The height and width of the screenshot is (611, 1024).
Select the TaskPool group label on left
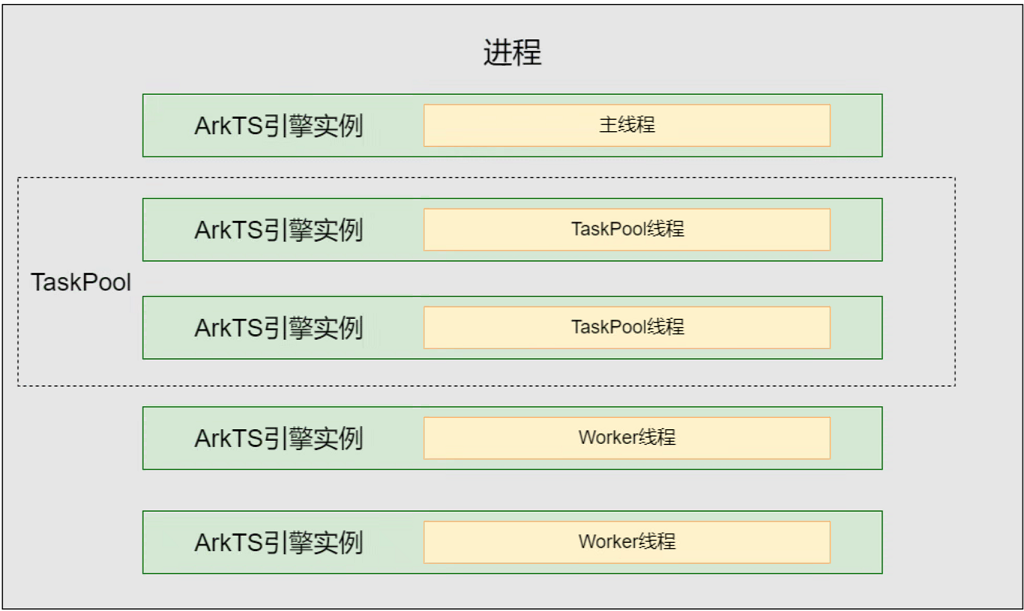pyautogui.click(x=81, y=282)
